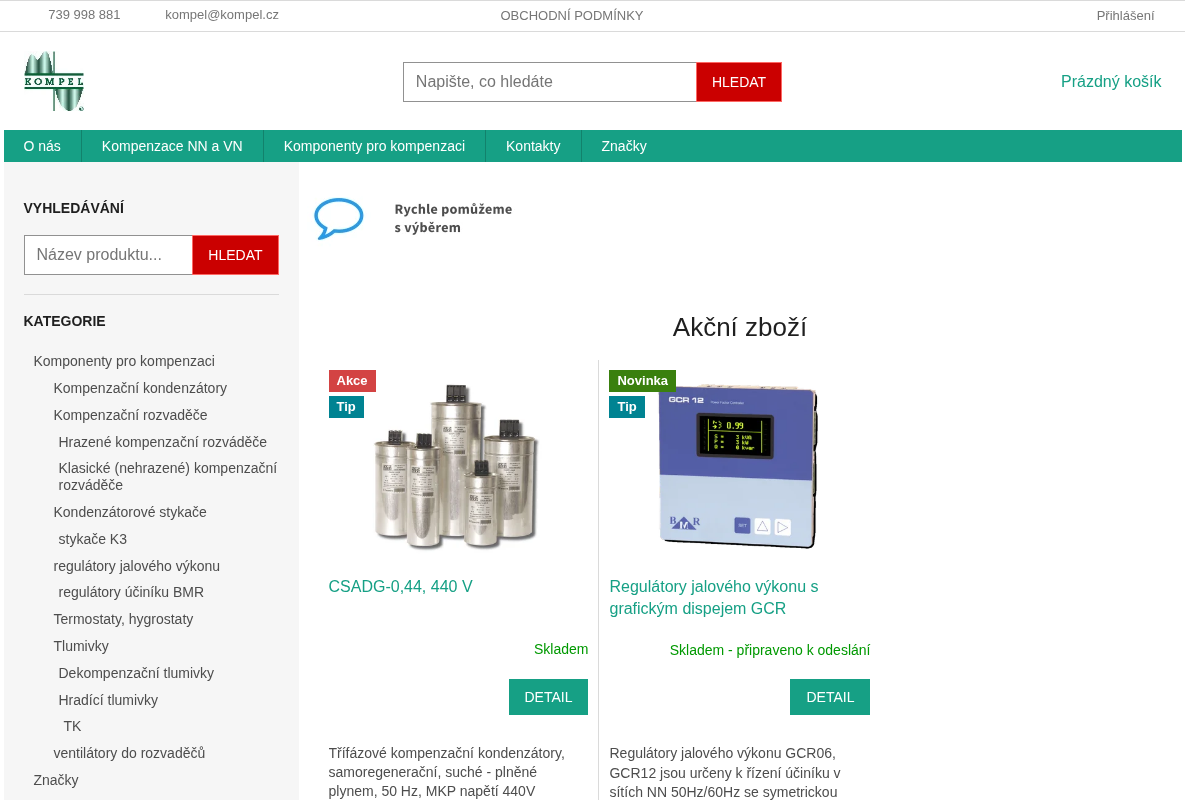1200x800 pixels.
Task: Select the 'Kondenzátorové stykače' category
Action: (x=130, y=512)
